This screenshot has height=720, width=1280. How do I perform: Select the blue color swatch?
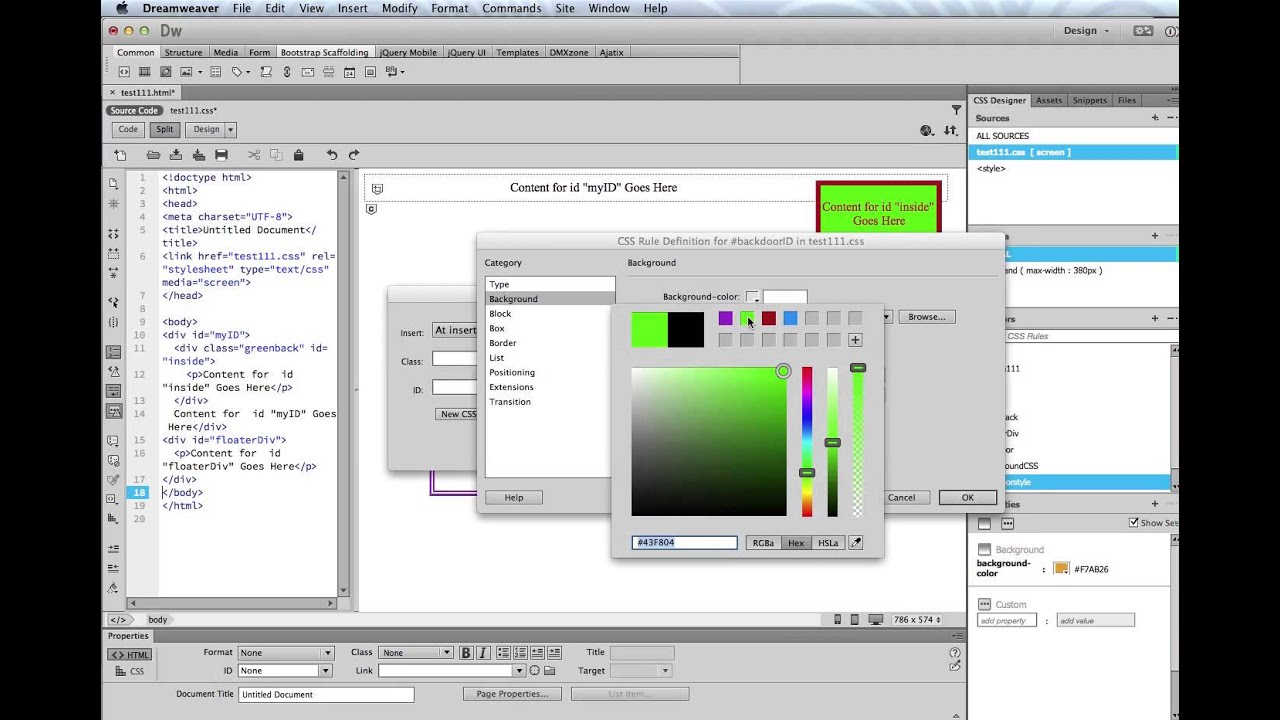(790, 318)
